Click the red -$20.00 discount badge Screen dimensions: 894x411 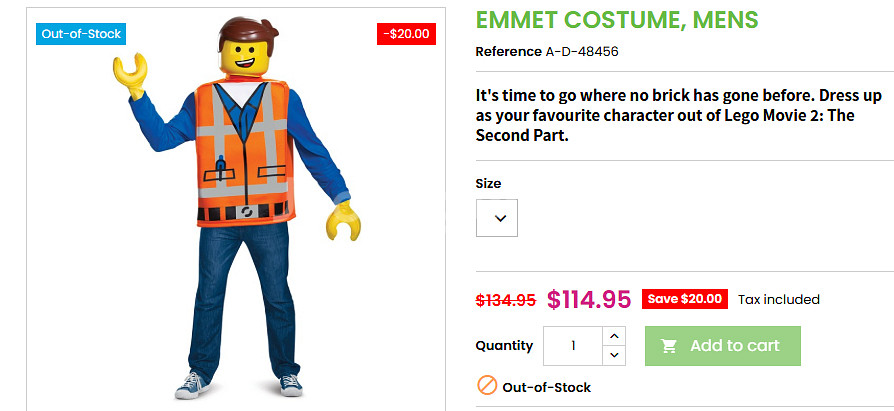[406, 34]
